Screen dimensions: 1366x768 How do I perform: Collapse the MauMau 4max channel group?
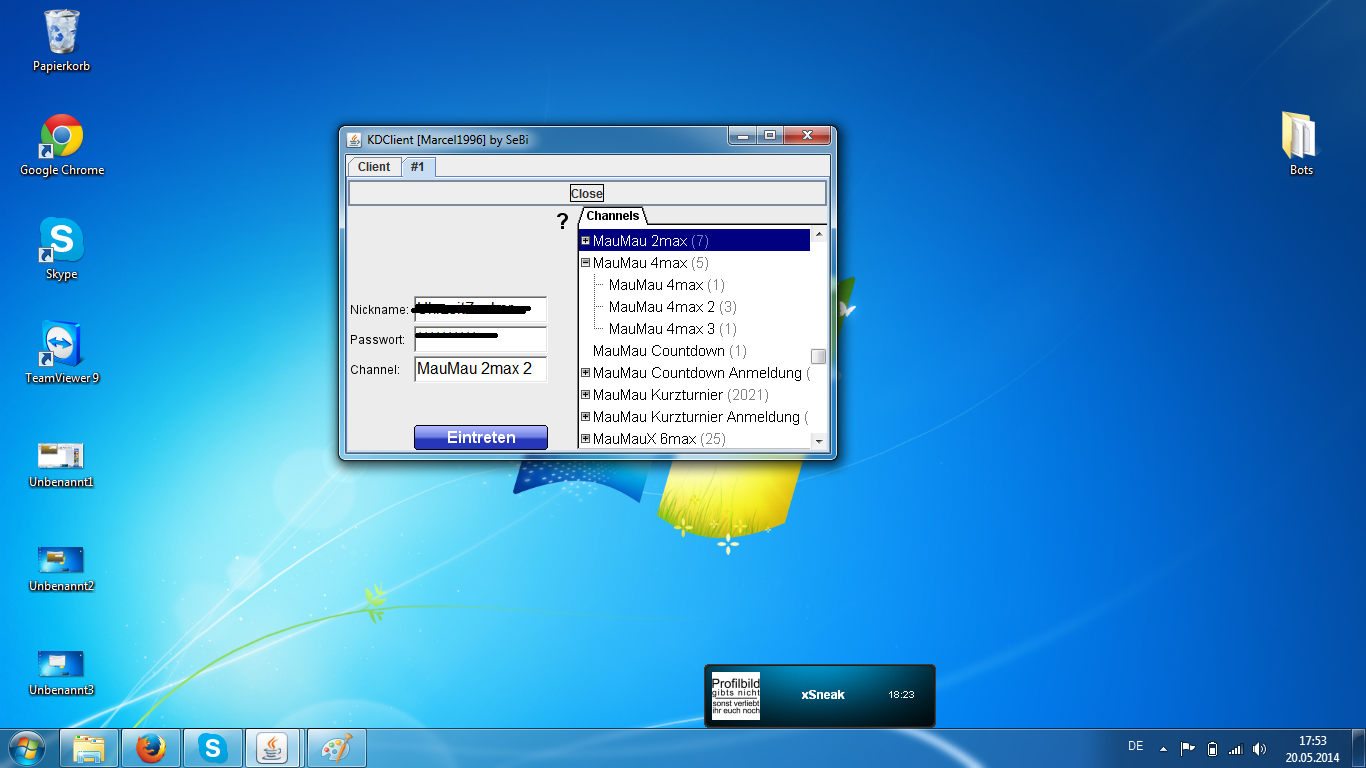click(x=586, y=263)
